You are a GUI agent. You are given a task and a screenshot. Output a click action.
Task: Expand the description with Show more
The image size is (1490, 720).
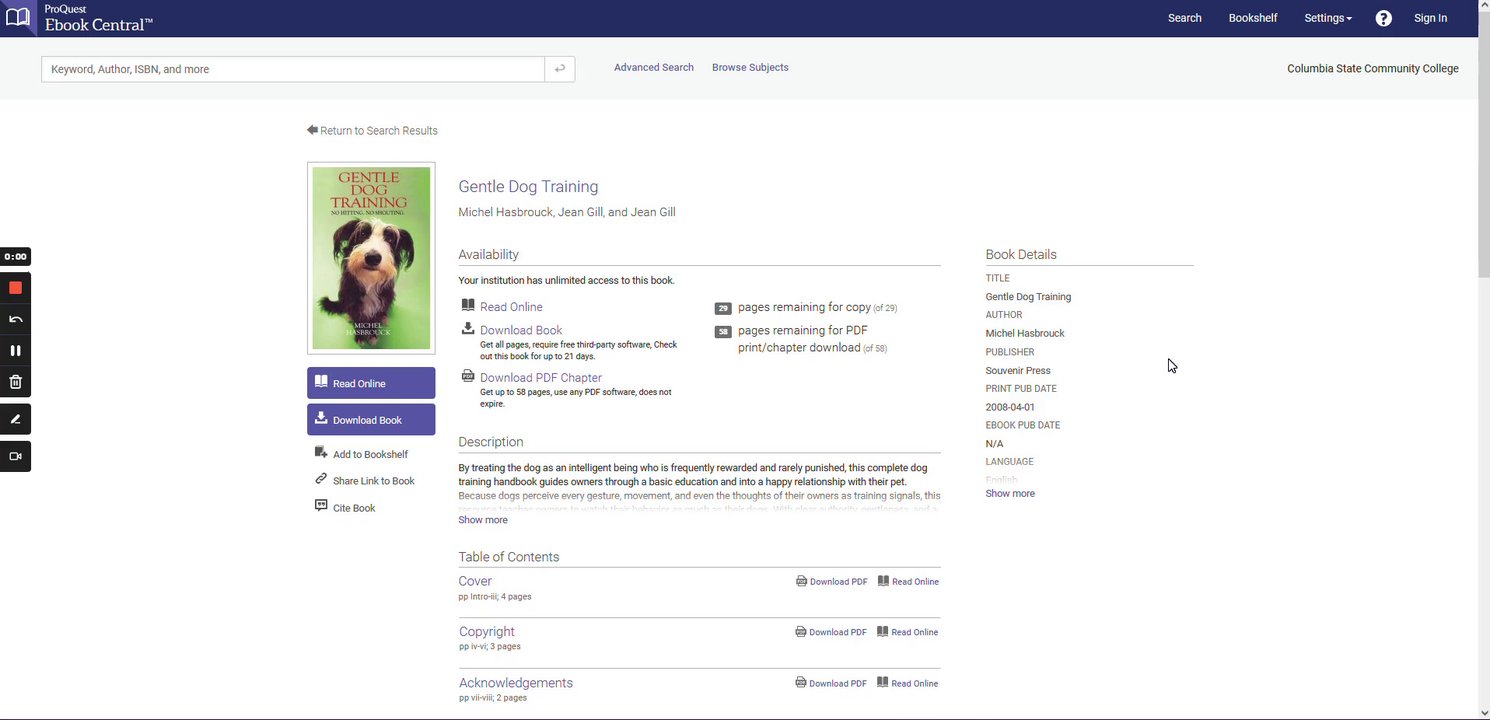(483, 520)
